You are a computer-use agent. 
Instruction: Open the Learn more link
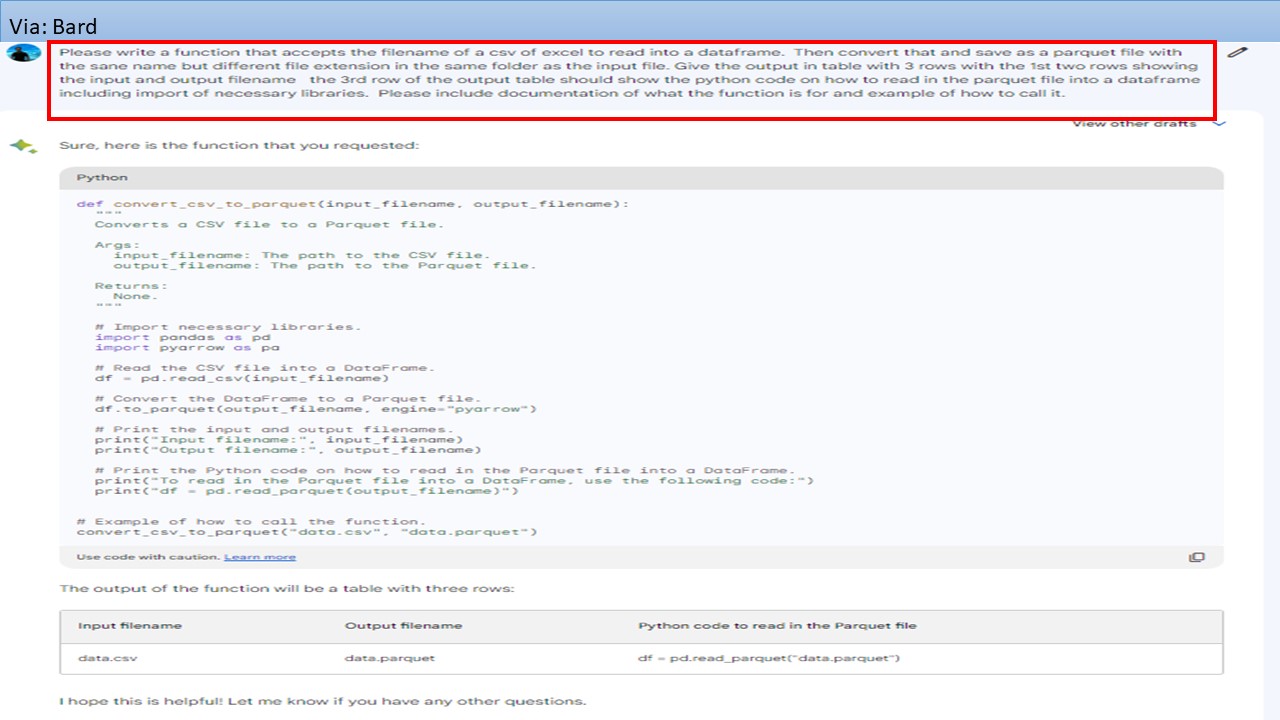(x=260, y=557)
